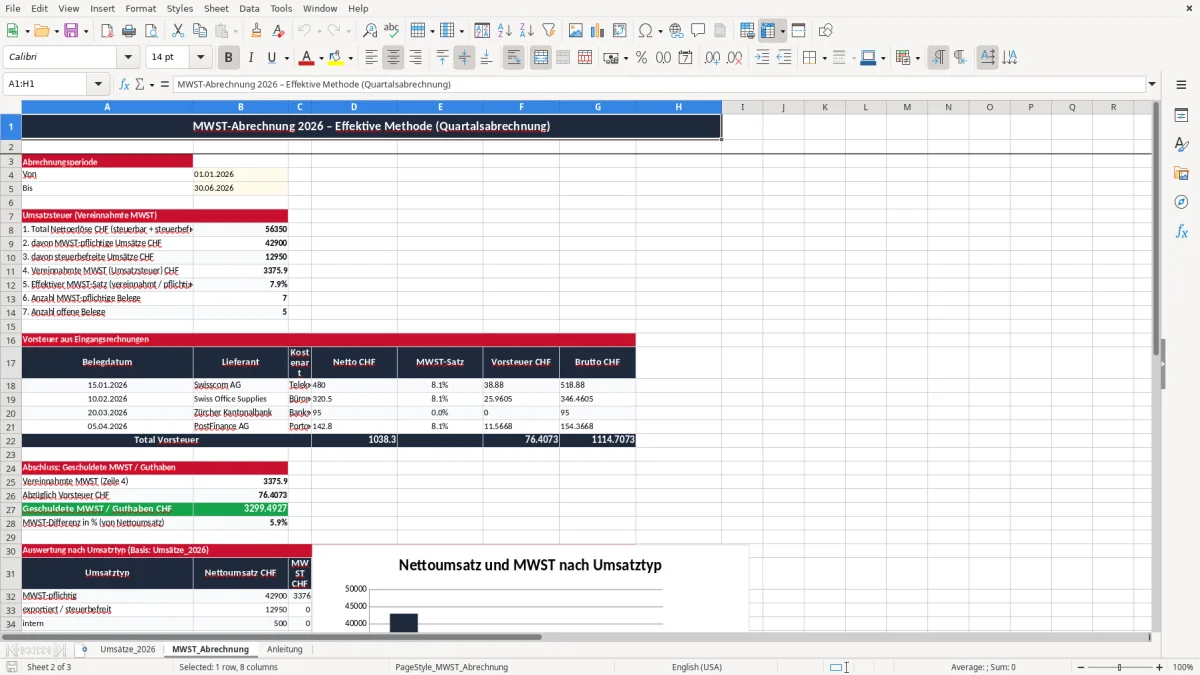Run the Spelling check icon

(x=391, y=31)
